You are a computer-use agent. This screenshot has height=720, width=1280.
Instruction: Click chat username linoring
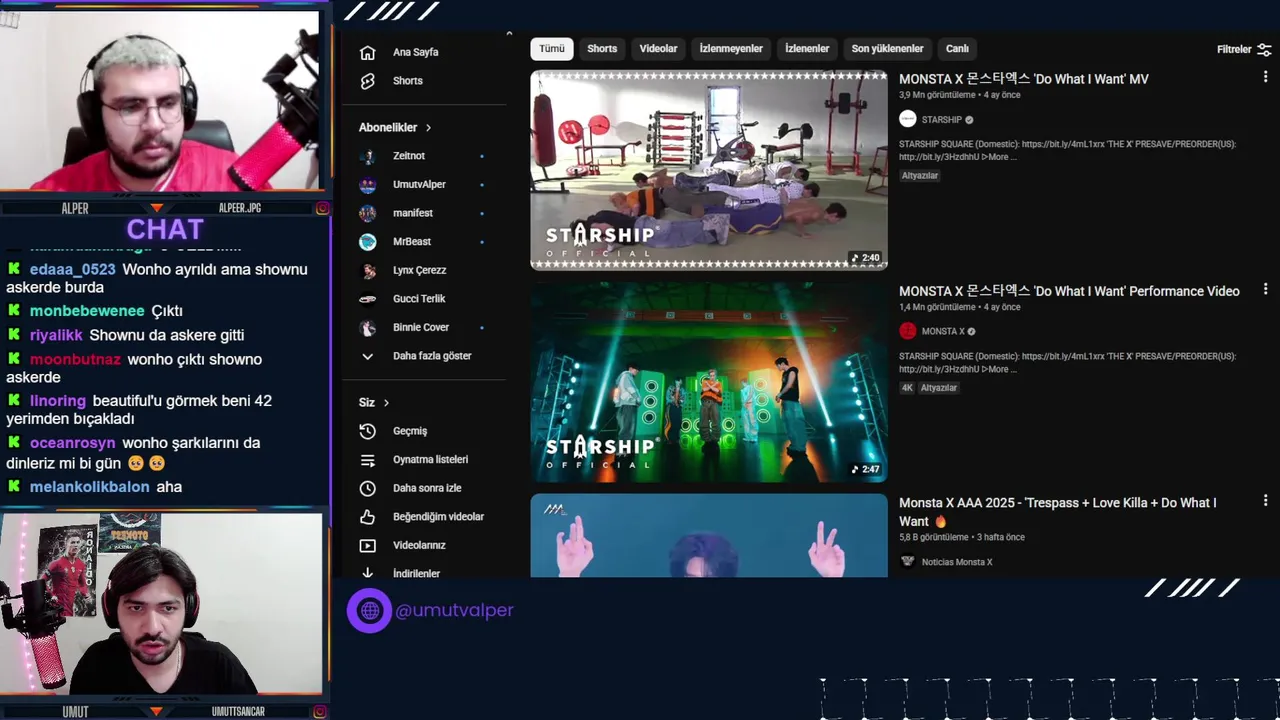click(58, 401)
